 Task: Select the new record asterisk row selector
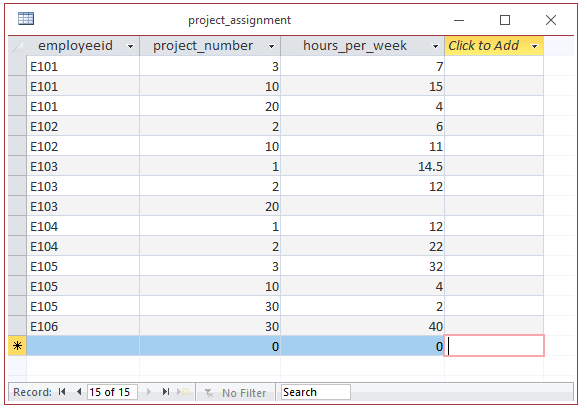coord(17,346)
